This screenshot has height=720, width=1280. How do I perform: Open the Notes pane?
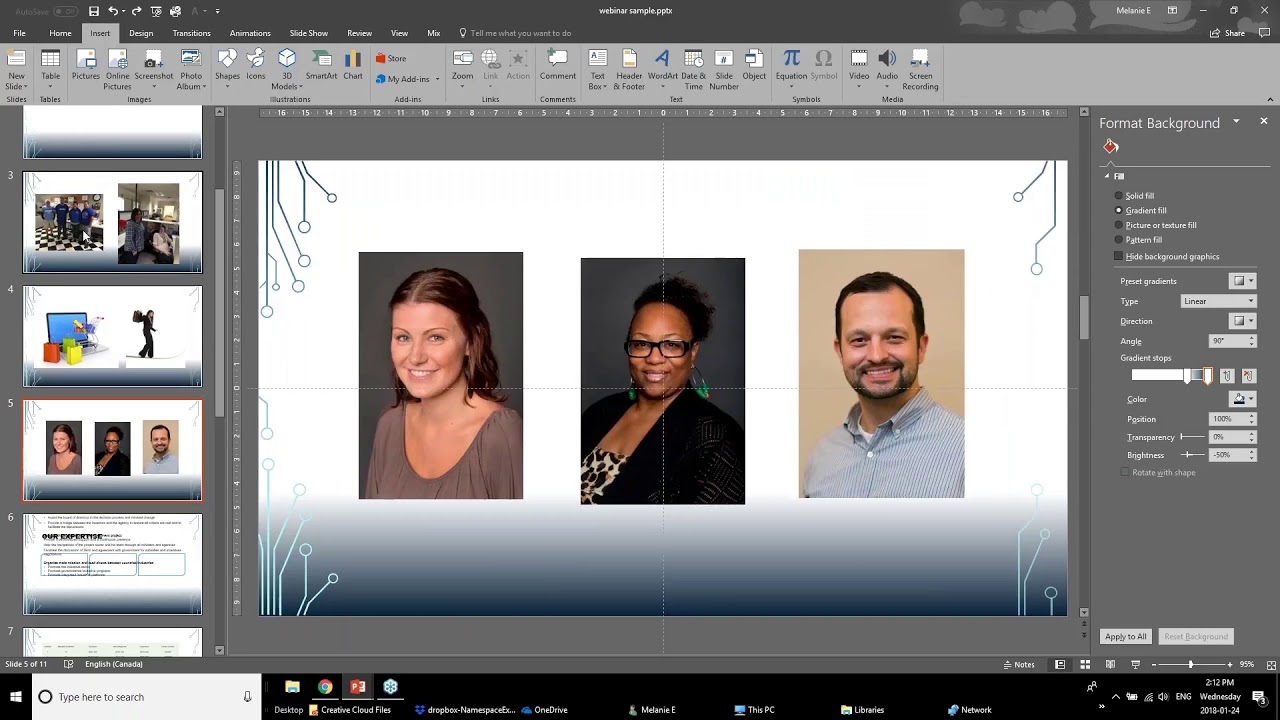[1019, 664]
